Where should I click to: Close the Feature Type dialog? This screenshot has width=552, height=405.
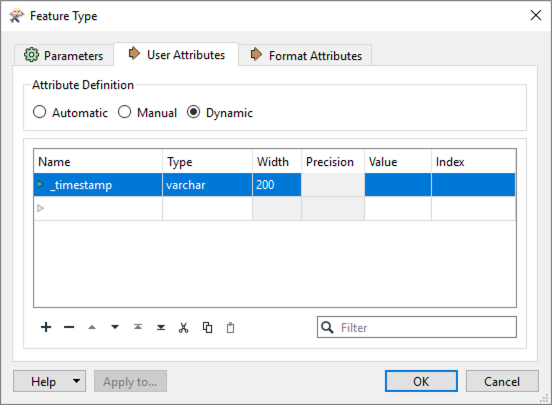pyautogui.click(x=536, y=15)
